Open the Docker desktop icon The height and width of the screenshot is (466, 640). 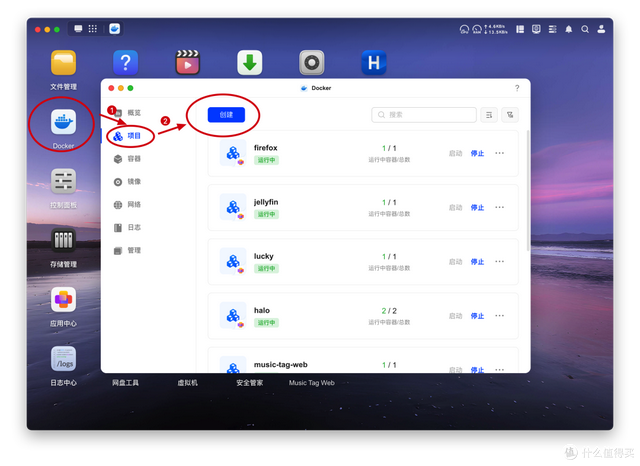tap(63, 122)
